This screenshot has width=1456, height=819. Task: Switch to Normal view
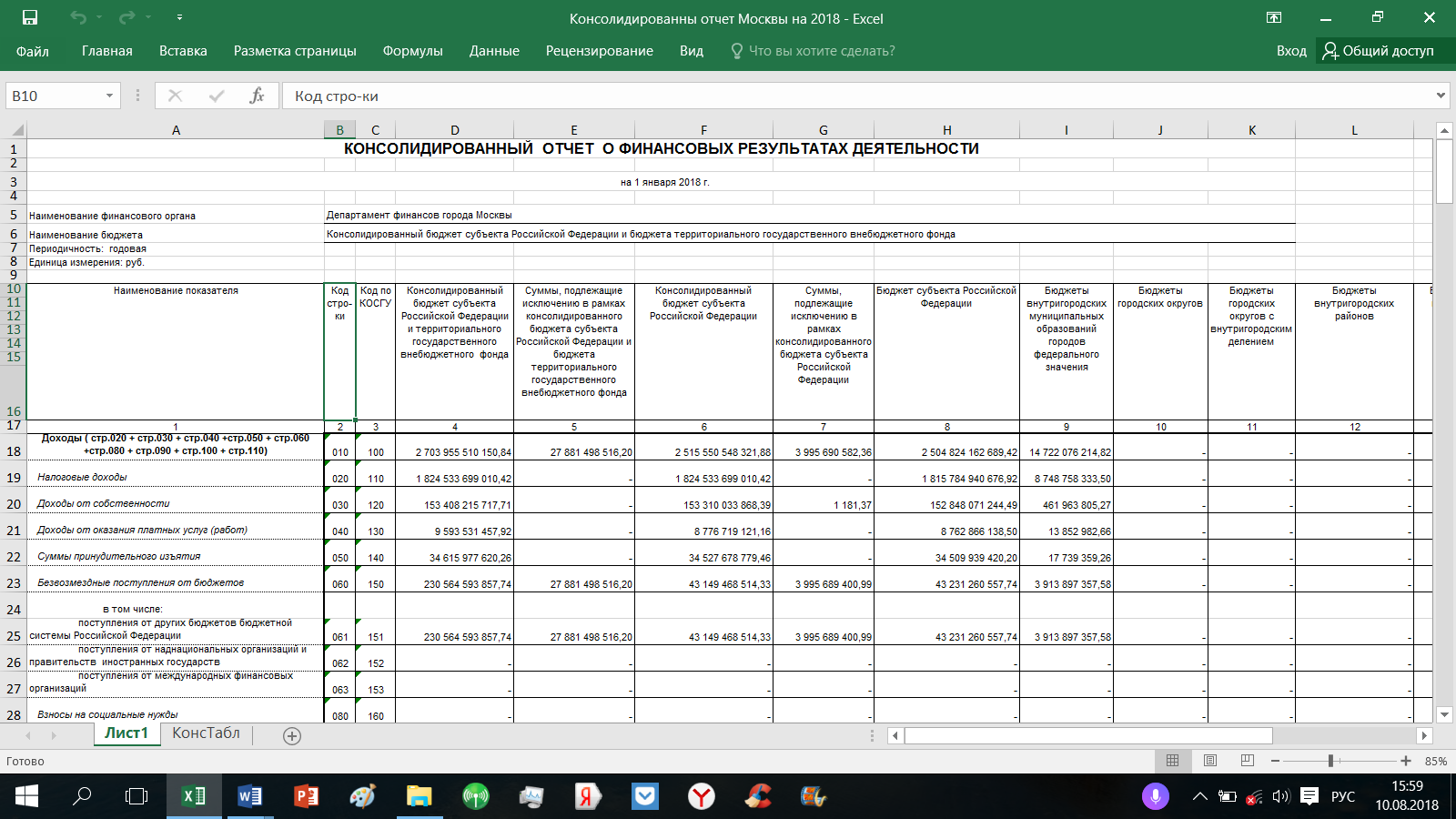1173,761
